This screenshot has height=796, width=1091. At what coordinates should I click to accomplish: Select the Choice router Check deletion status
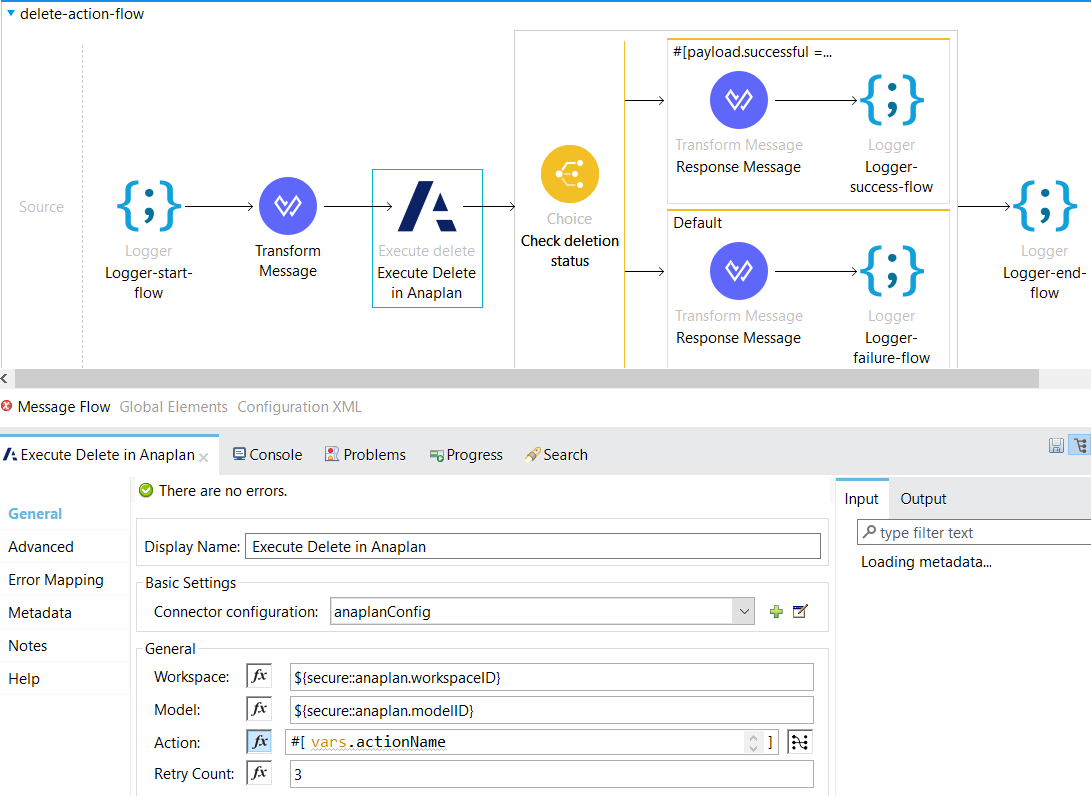570,174
